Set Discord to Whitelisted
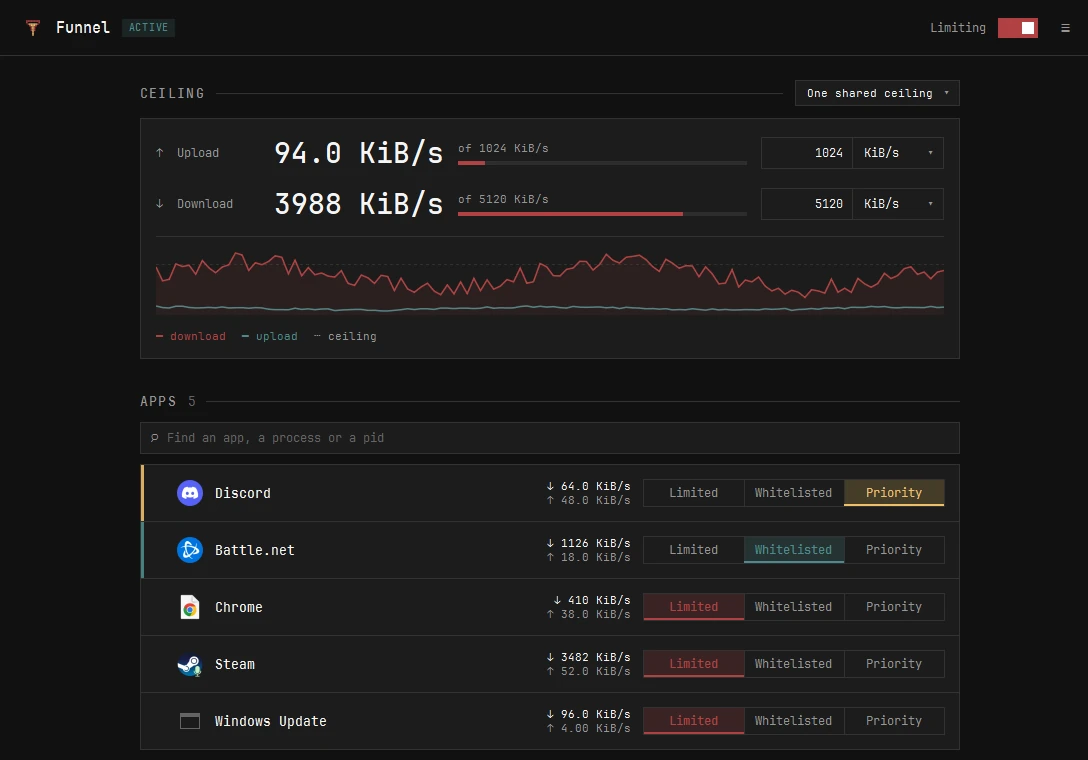1088x760 pixels. [793, 493]
